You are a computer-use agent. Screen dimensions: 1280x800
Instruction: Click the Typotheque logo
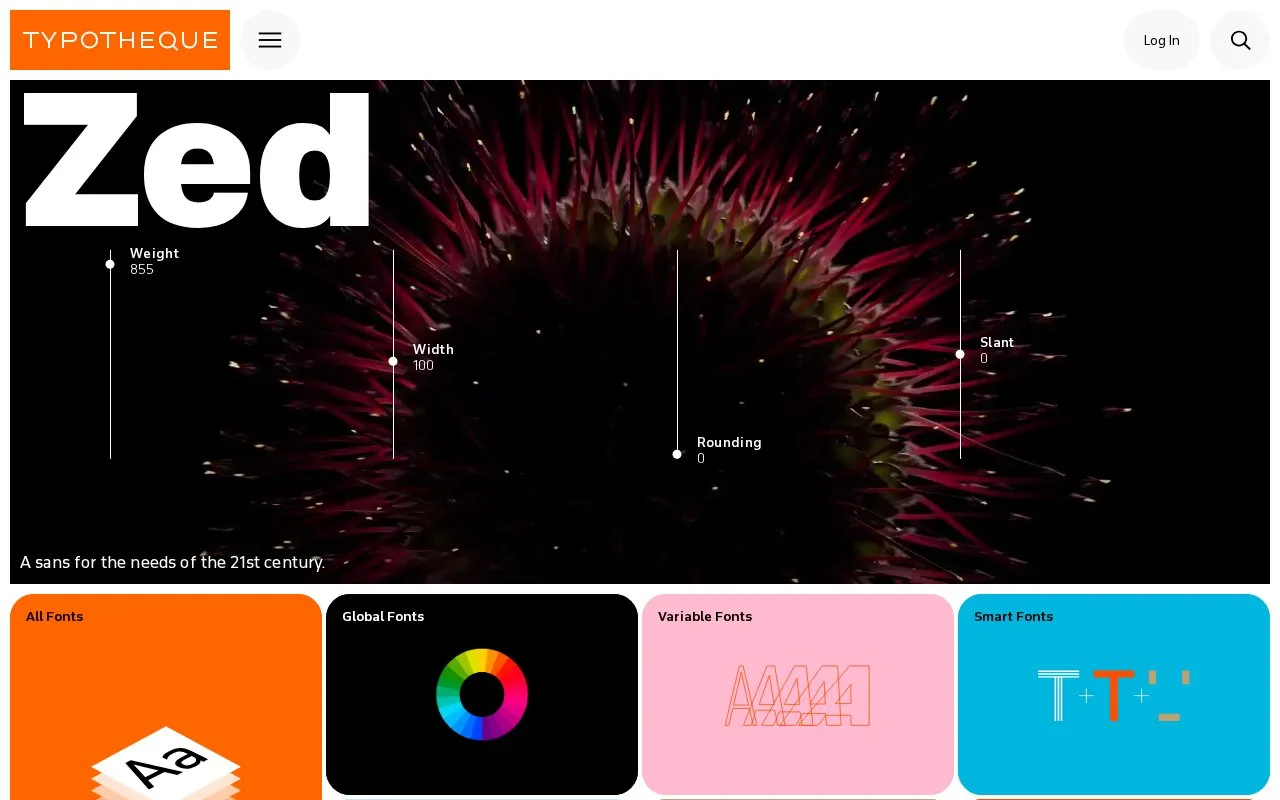click(x=120, y=40)
